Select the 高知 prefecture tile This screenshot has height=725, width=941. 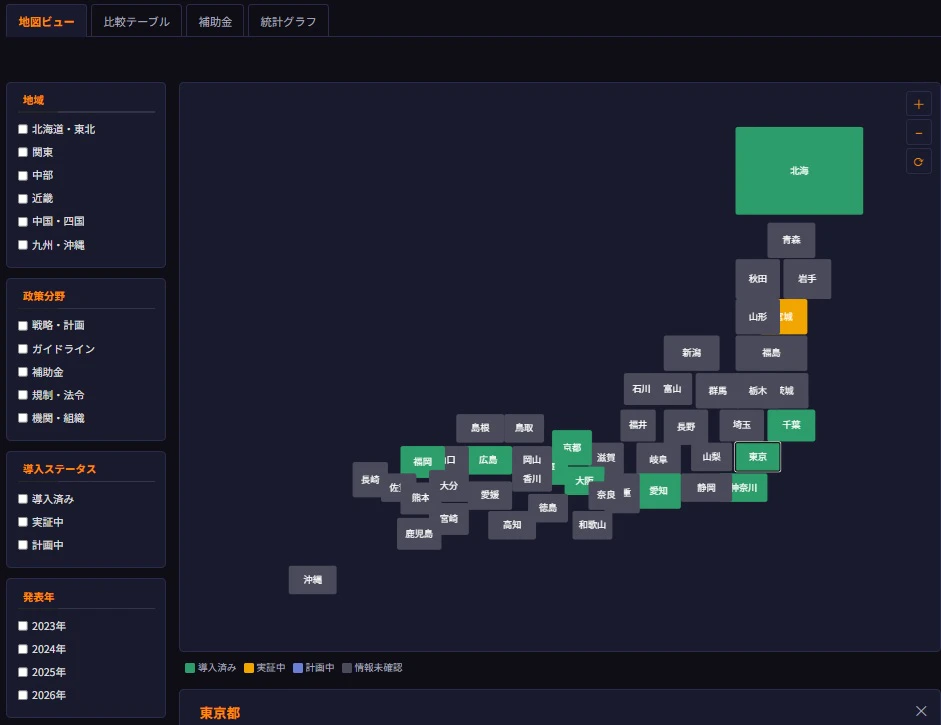(512, 525)
